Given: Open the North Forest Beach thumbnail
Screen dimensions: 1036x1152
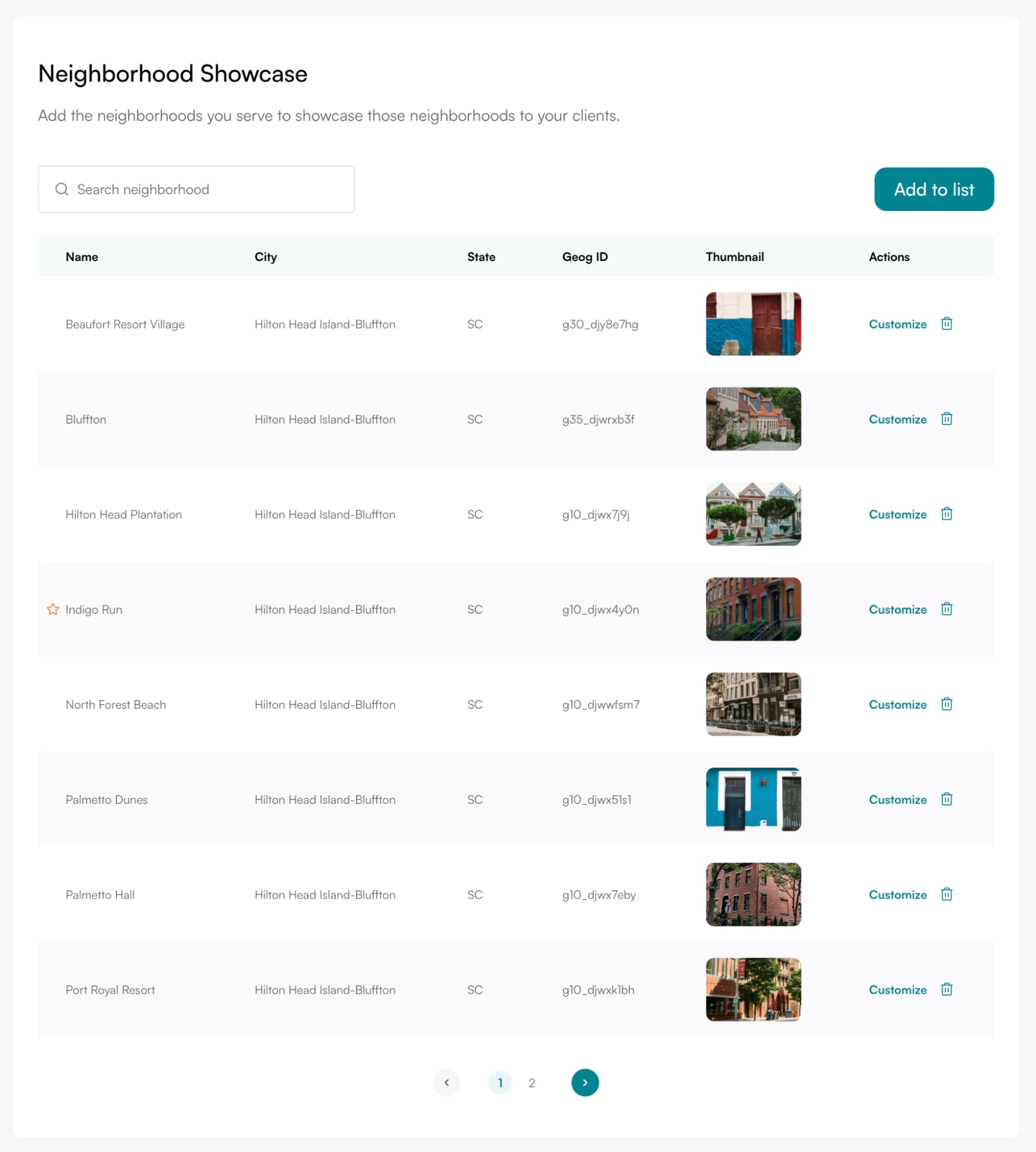Looking at the screenshot, I should 753,704.
